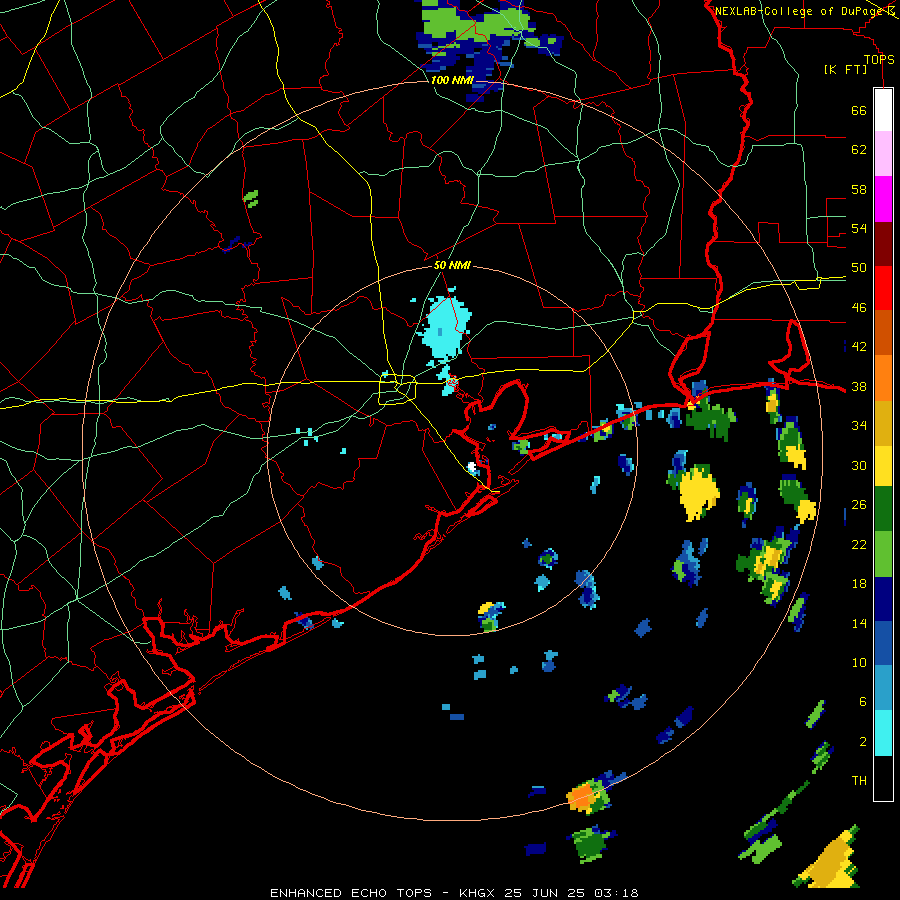This screenshot has height=900, width=900.
Task: Click the 'TOPS' legend heading
Action: [x=879, y=60]
